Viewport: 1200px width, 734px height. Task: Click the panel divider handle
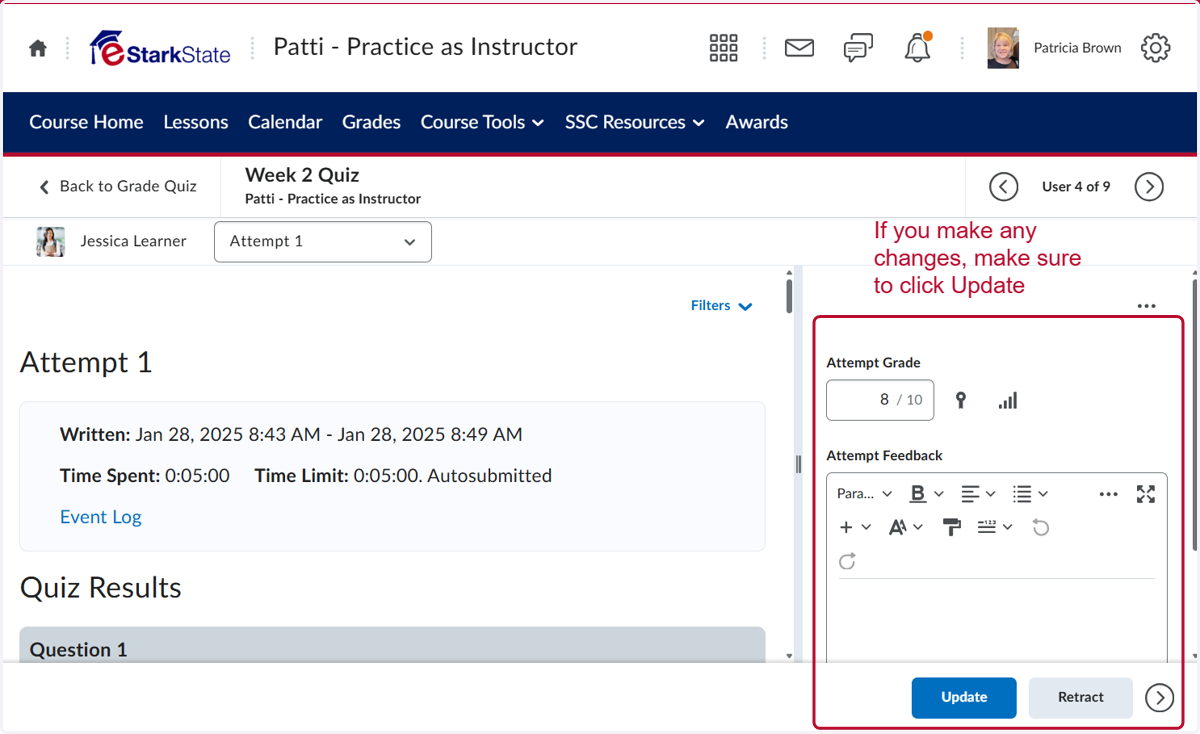point(798,463)
